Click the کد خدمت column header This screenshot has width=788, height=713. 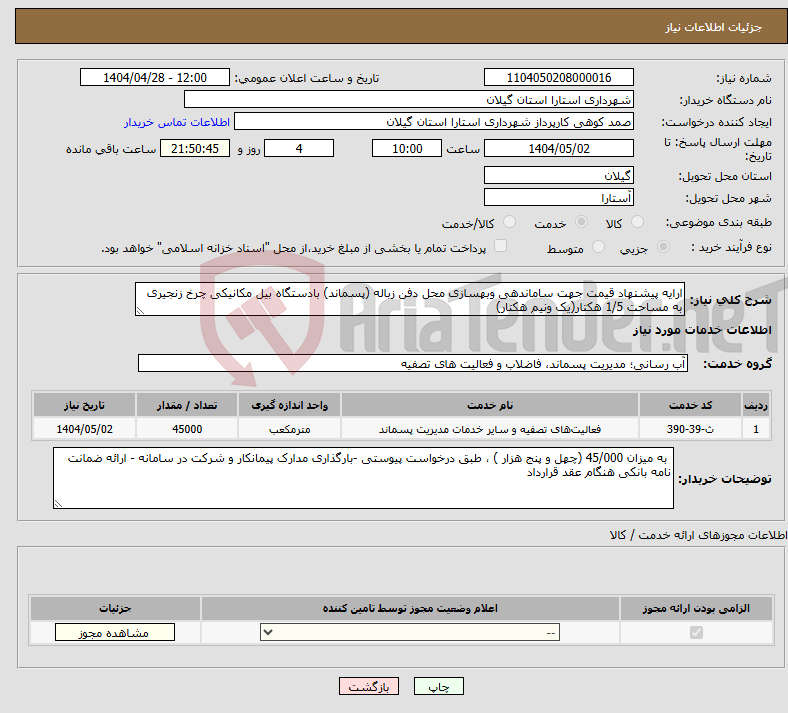click(x=691, y=405)
